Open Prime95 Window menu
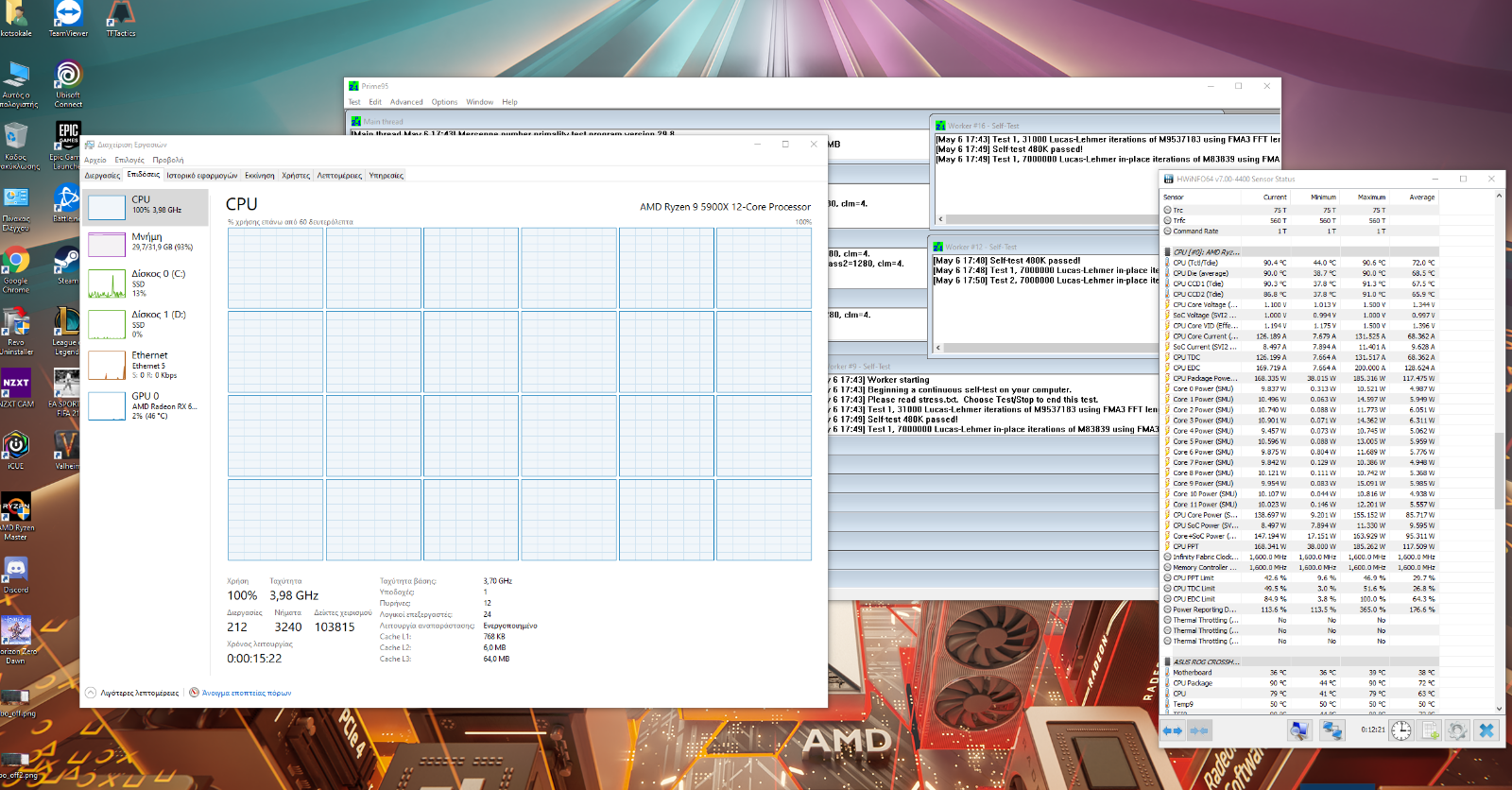Viewport: 1512px width, 790px height. click(x=479, y=102)
